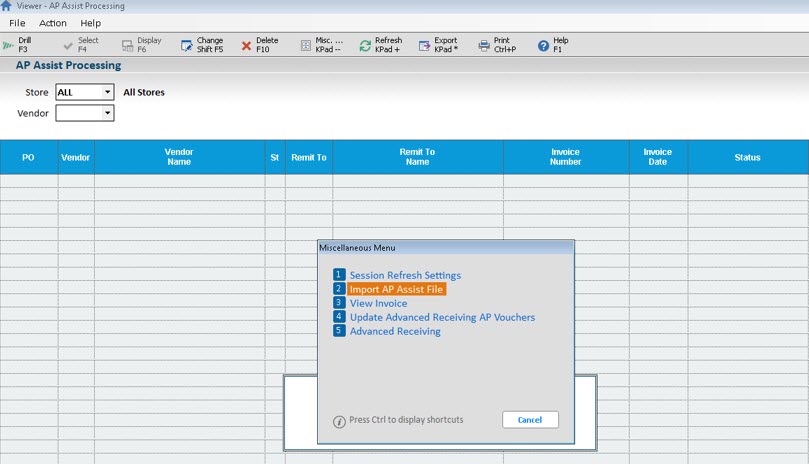Click the Print printer icon
This screenshot has height=465, width=809.
pyautogui.click(x=484, y=45)
